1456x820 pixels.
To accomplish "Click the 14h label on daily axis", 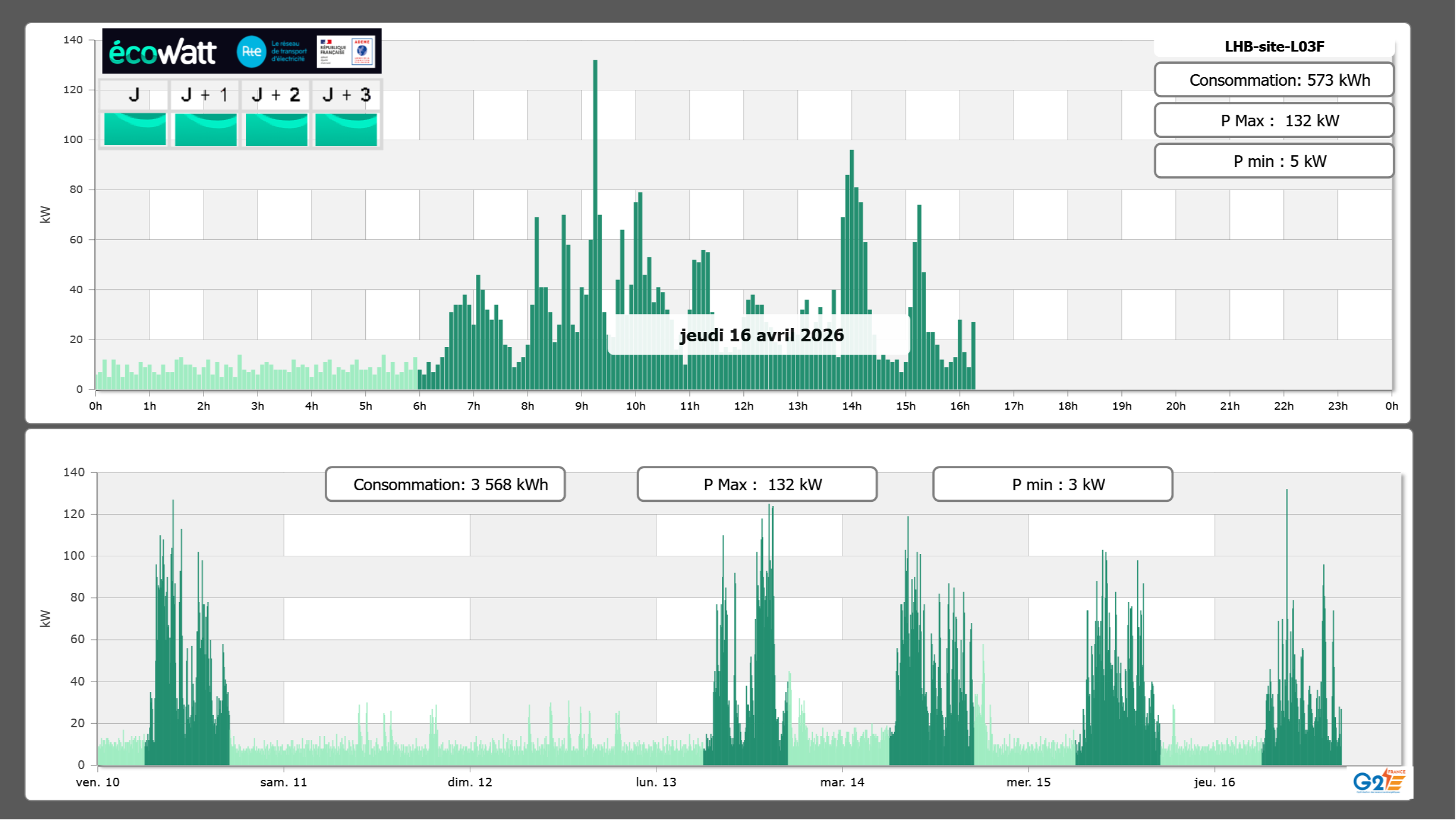I will coord(851,406).
